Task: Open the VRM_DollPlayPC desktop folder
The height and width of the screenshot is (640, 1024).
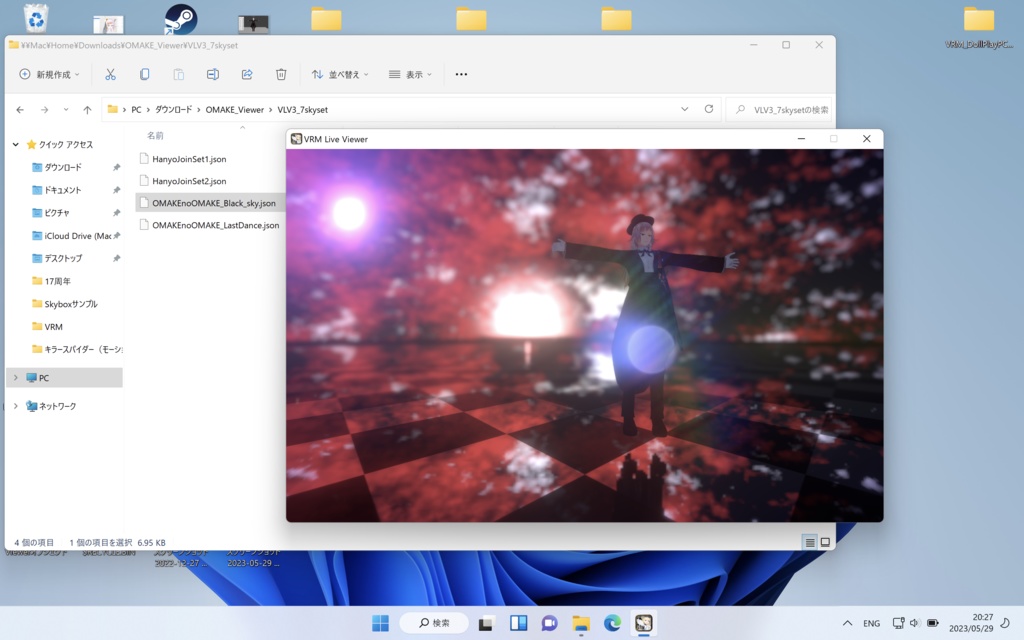Action: (979, 26)
